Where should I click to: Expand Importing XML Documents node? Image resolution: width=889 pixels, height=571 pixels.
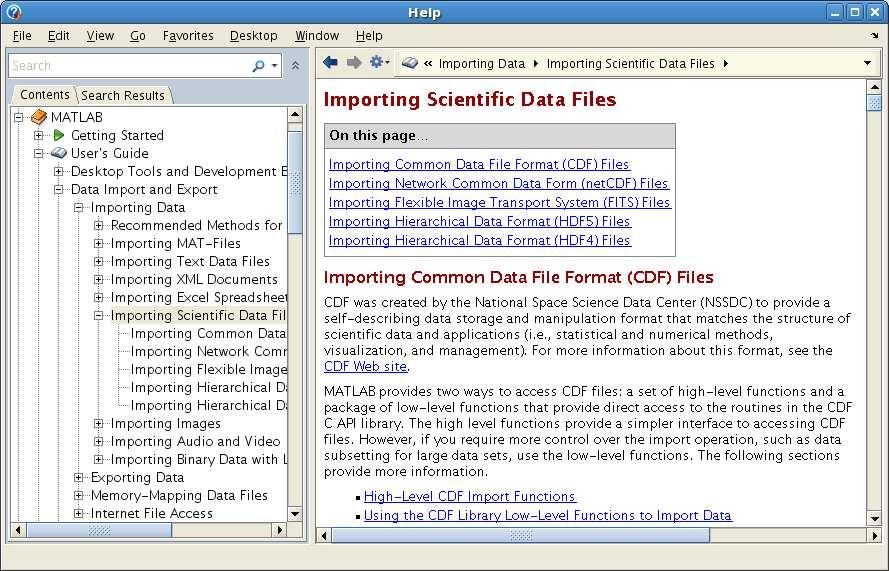pos(99,280)
